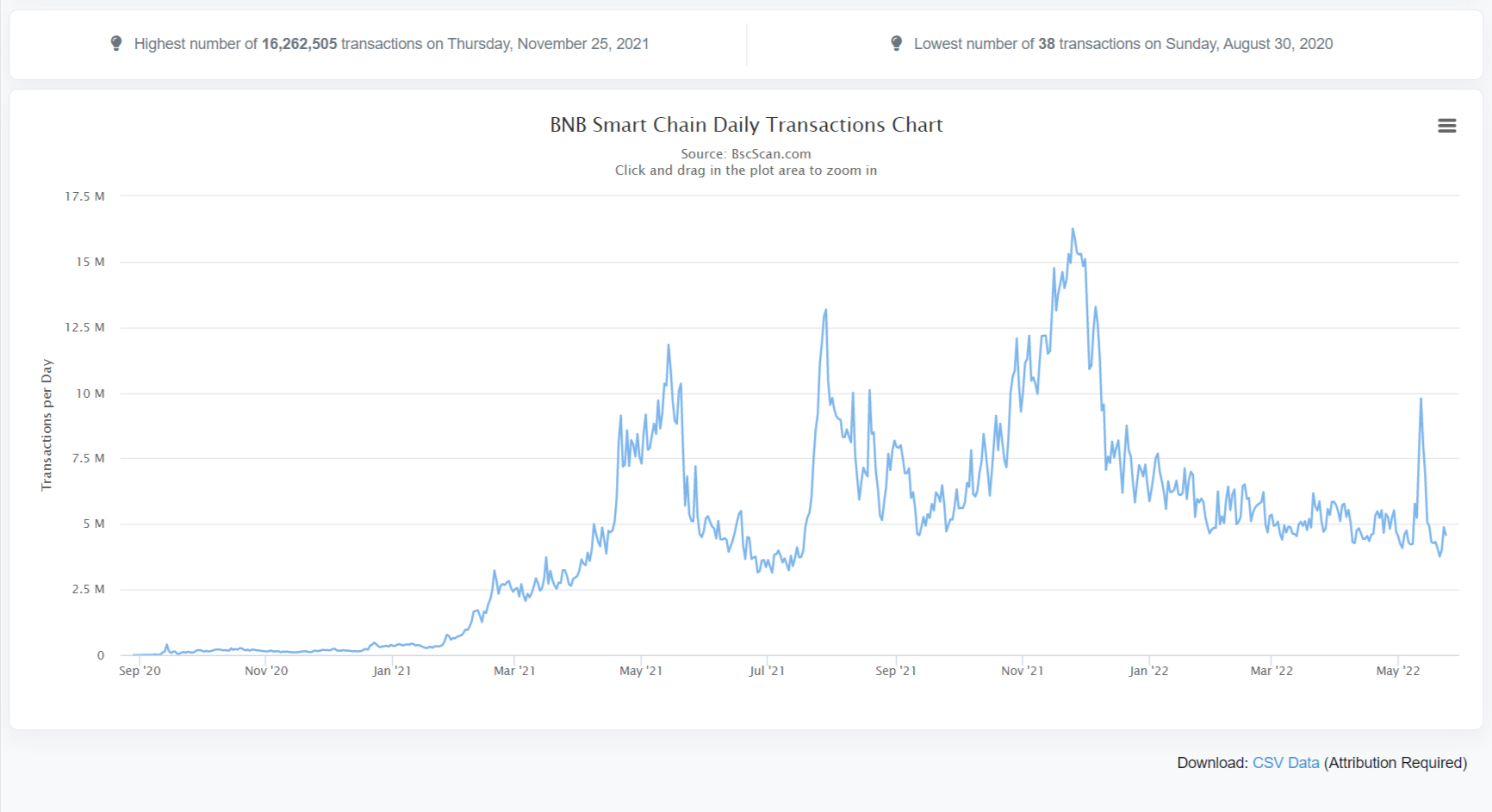Click the BNB Smart Chain Daily Transactions Chart title
This screenshot has height=812, width=1492.
pos(746,125)
